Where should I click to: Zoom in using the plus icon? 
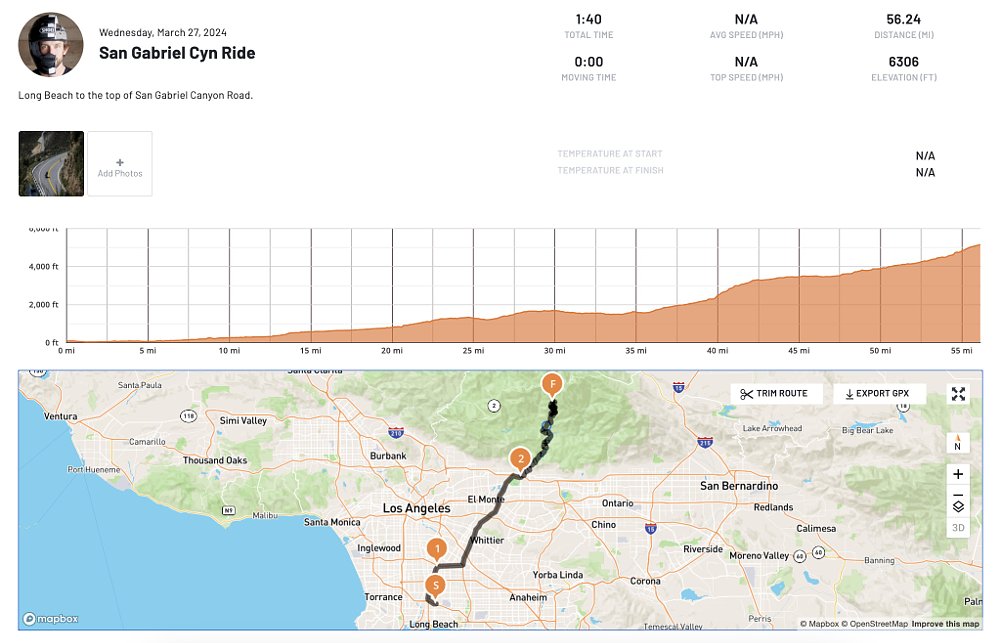(957, 474)
